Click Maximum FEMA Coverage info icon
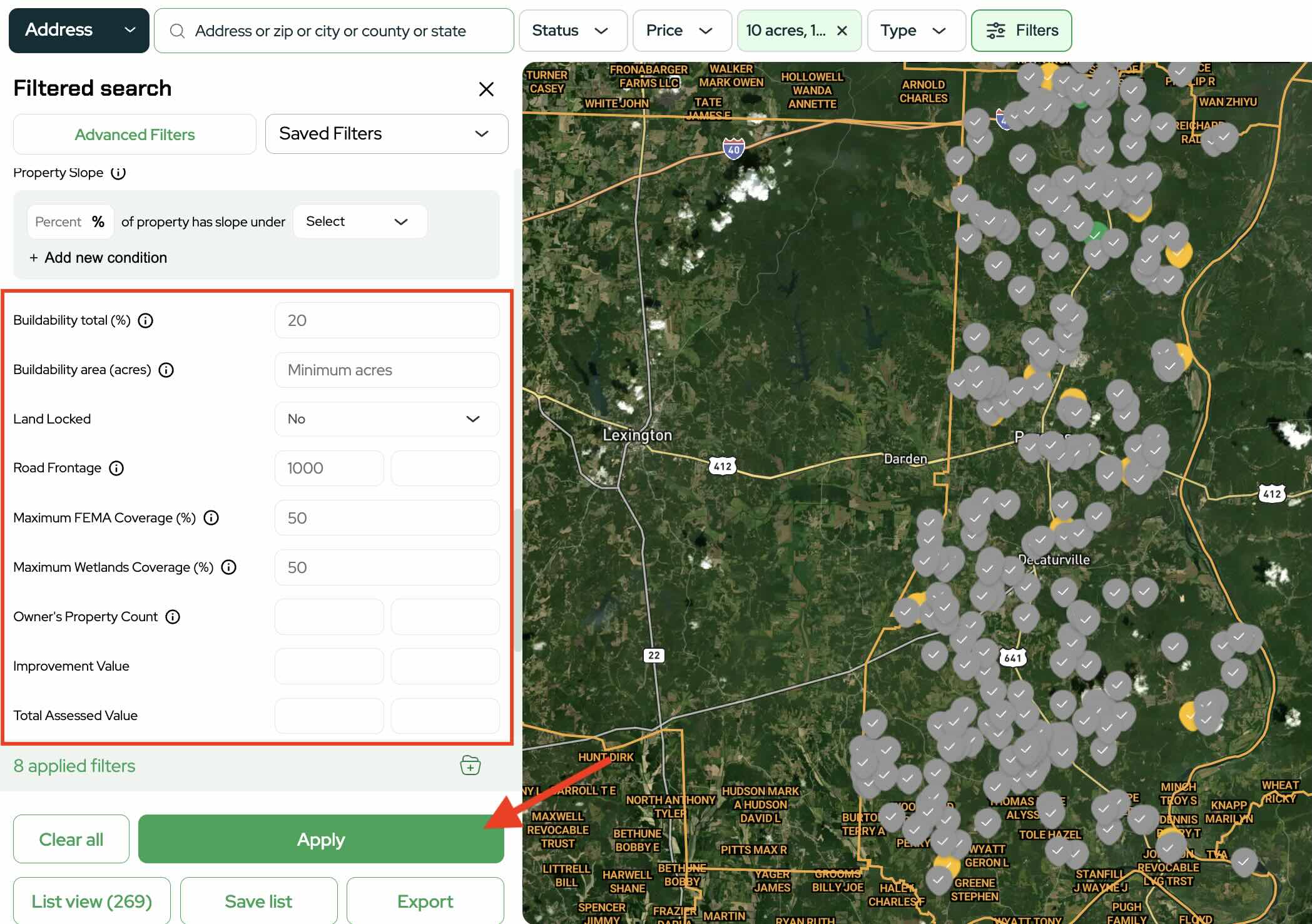Viewport: 1312px width, 924px height. (211, 518)
